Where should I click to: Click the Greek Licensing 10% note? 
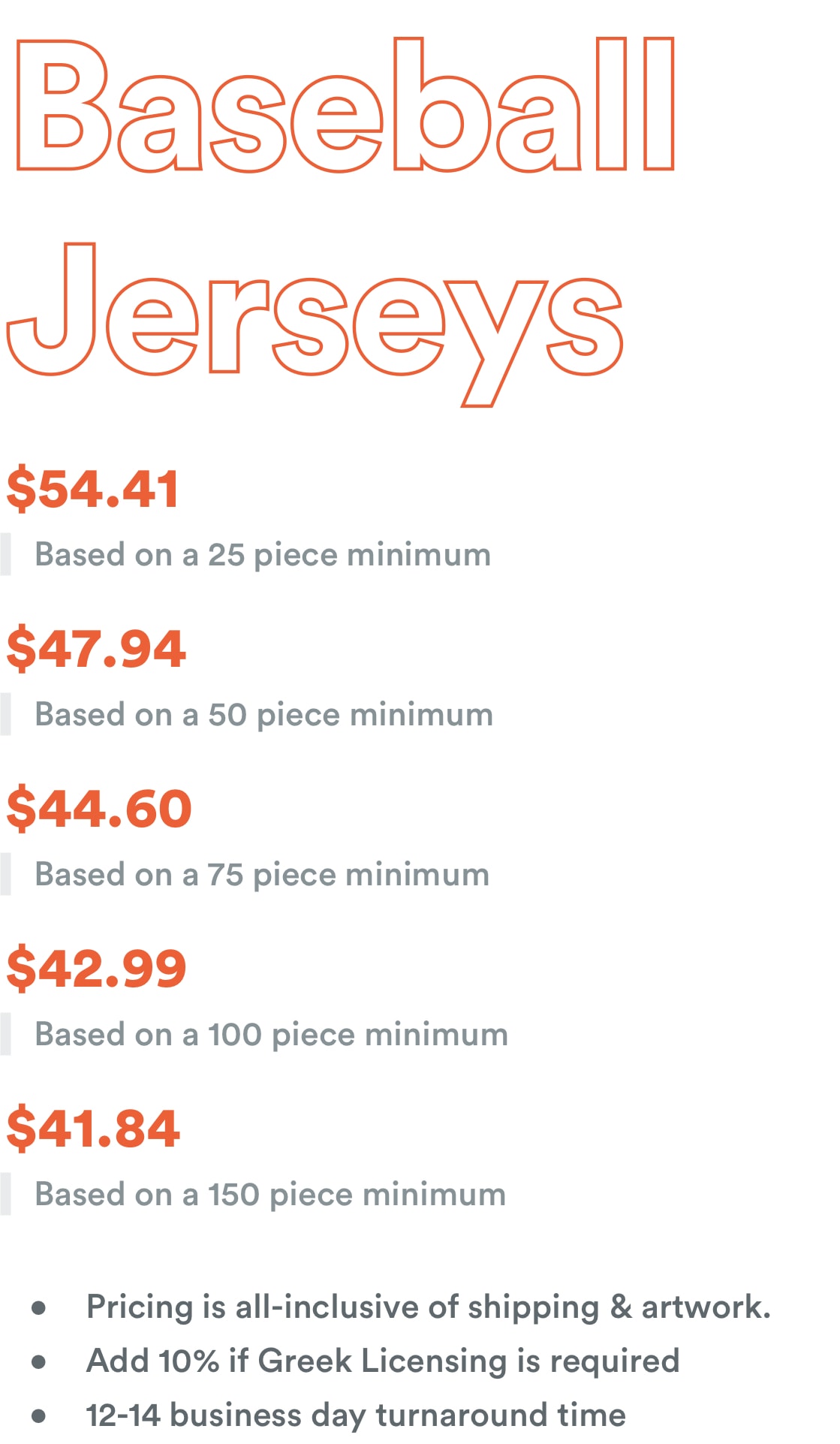tap(383, 1361)
